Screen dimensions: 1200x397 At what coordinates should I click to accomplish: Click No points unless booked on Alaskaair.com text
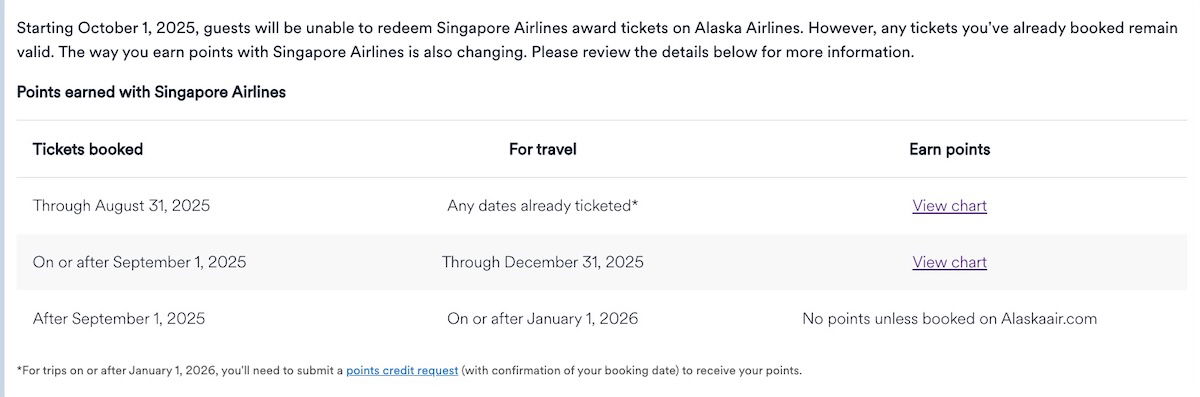point(949,319)
